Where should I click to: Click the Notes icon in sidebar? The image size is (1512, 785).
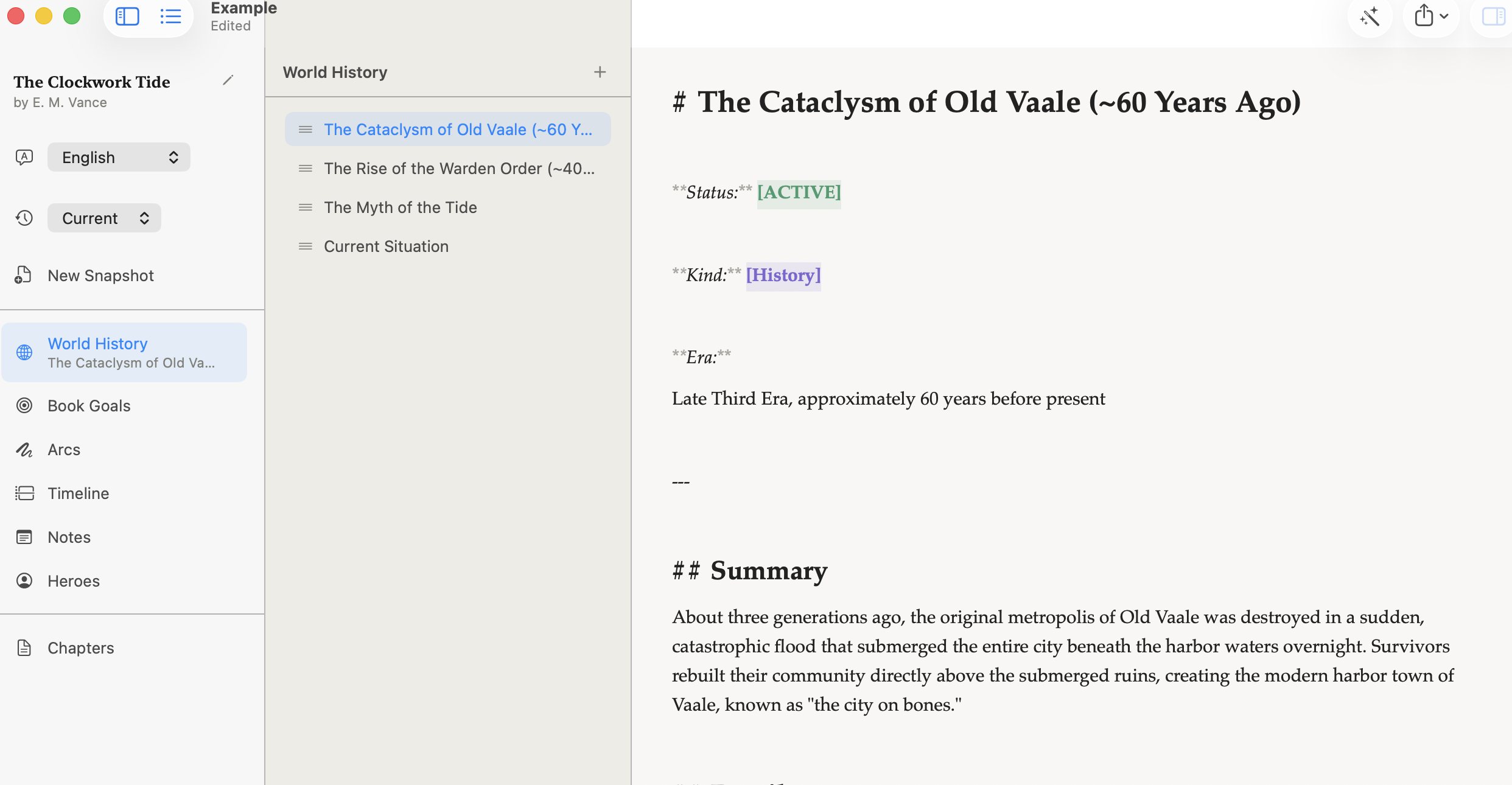[x=24, y=537]
